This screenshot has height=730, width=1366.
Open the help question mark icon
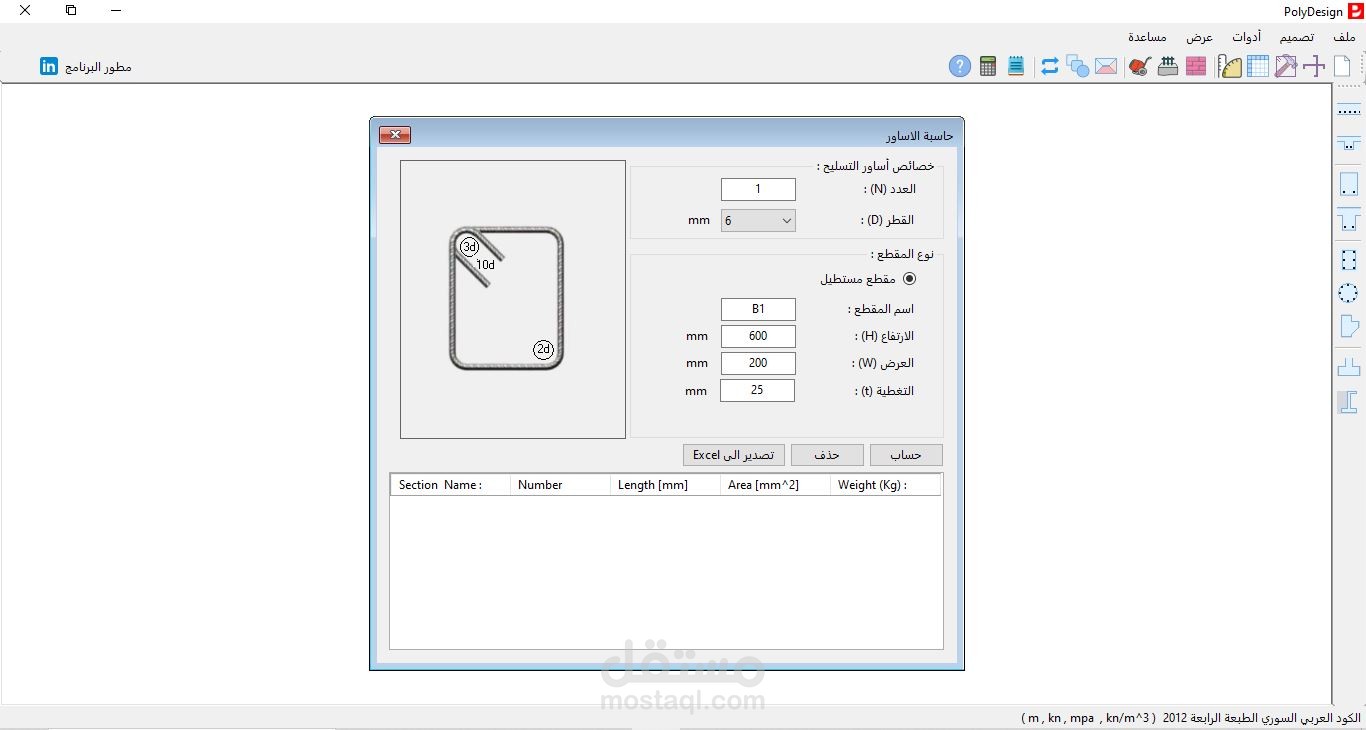click(x=960, y=67)
